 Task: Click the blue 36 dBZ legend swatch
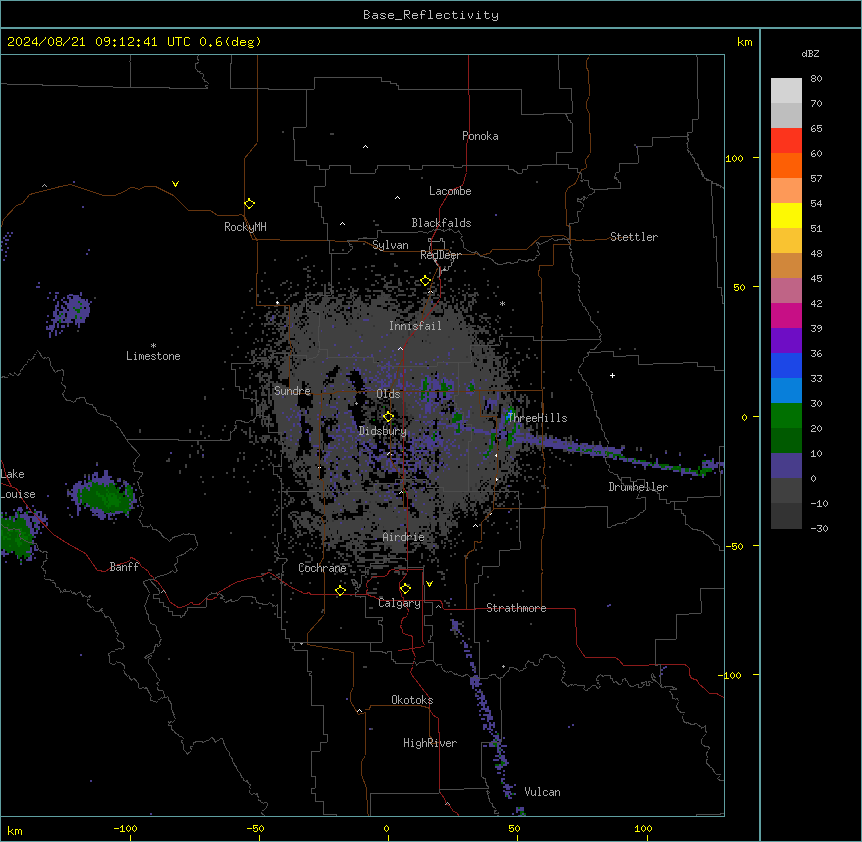[786, 365]
